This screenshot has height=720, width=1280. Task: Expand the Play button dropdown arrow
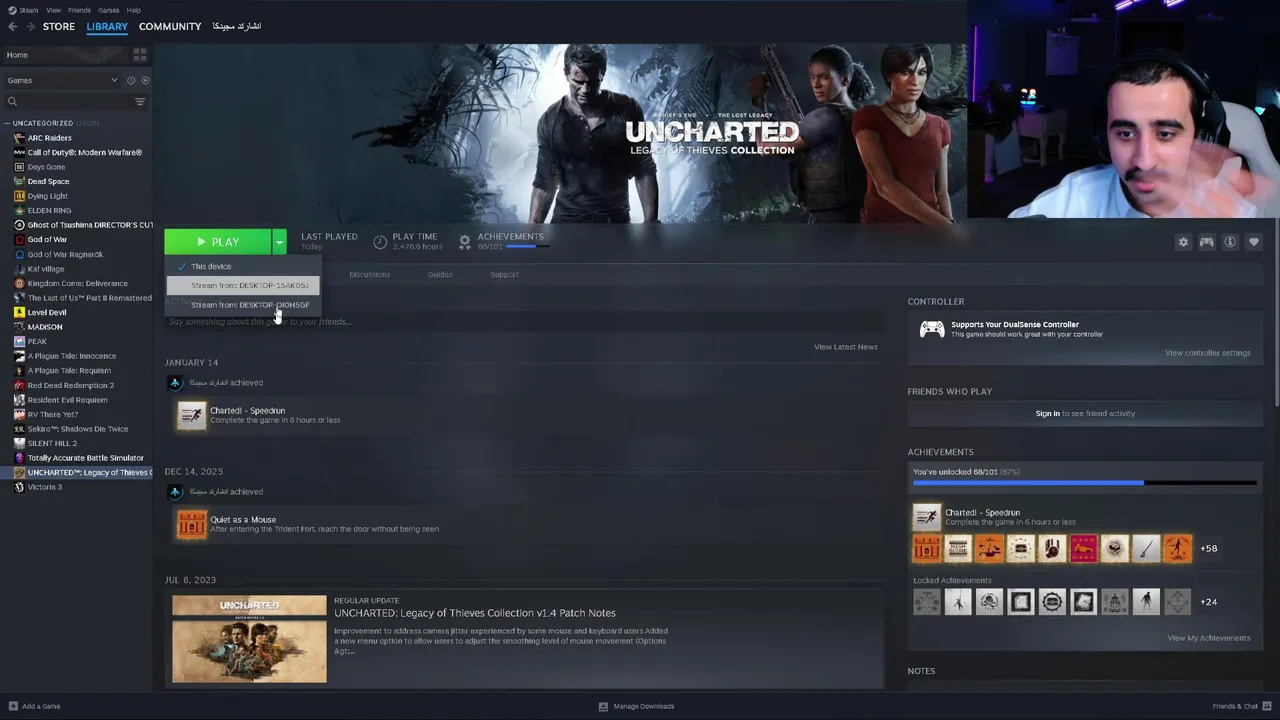pos(279,242)
